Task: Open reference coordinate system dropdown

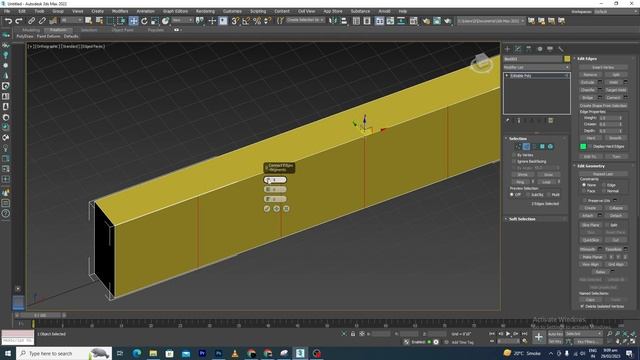Action: point(182,20)
